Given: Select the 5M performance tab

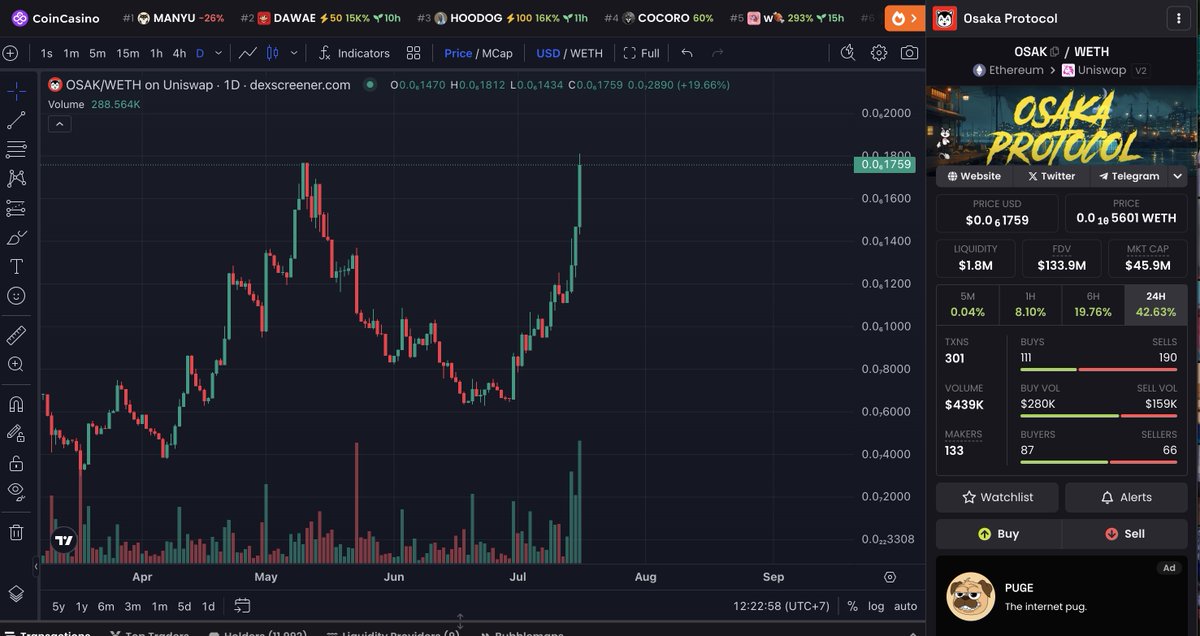Looking at the screenshot, I should click(967, 304).
